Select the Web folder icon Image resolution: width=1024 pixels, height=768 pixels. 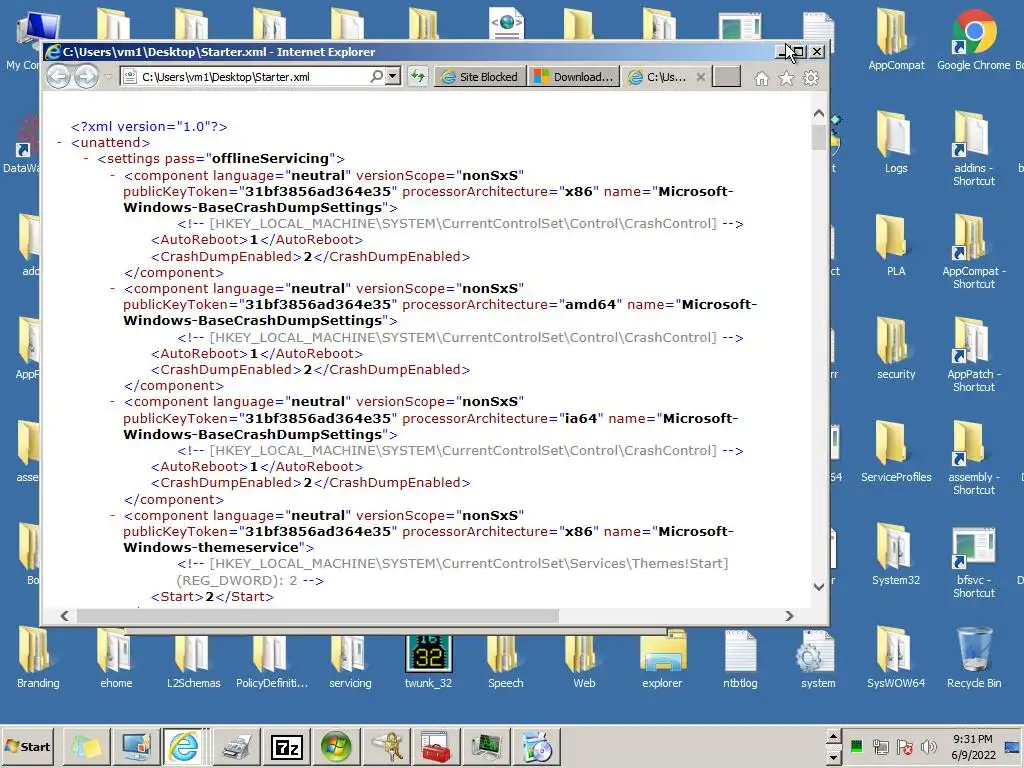tap(584, 658)
